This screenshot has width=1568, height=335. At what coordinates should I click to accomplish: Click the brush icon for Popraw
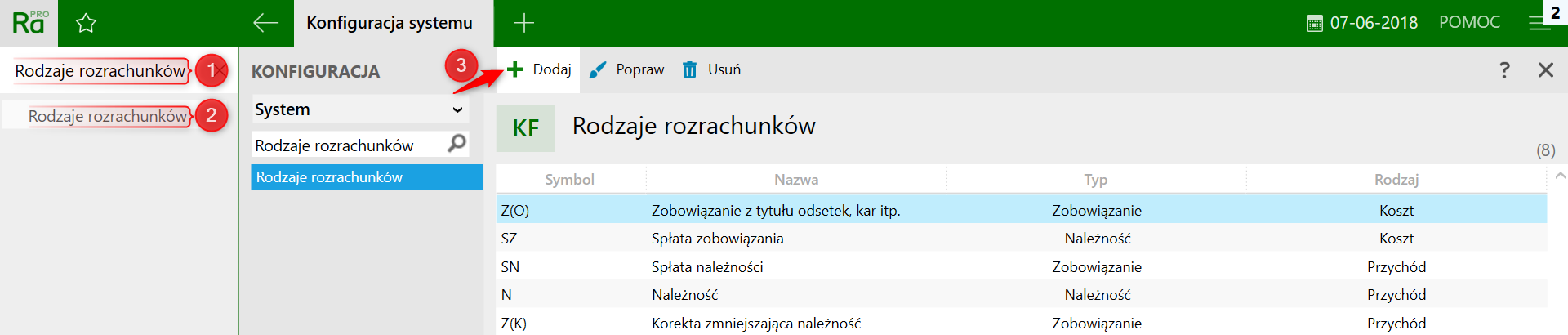598,69
